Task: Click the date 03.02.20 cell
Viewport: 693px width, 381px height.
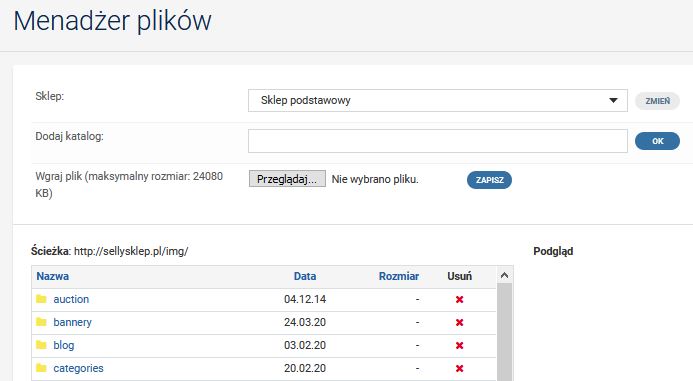Action: [305, 345]
